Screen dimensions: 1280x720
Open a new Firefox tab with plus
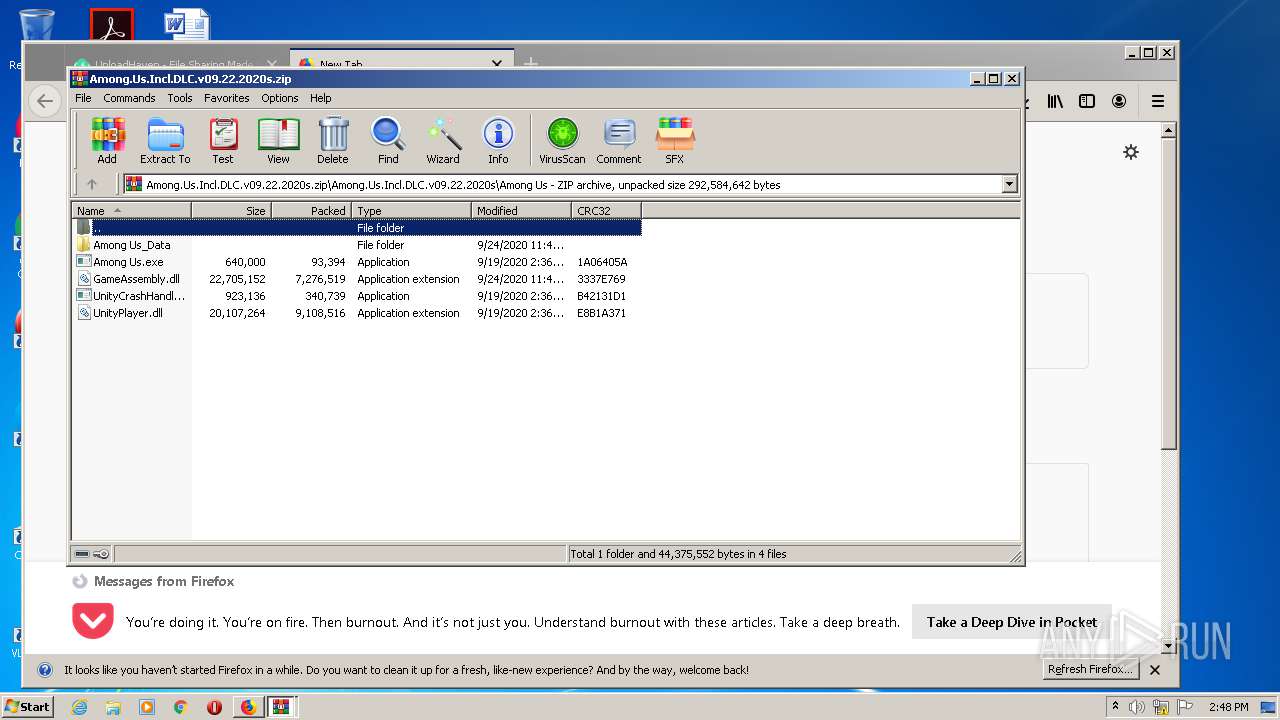[x=531, y=63]
